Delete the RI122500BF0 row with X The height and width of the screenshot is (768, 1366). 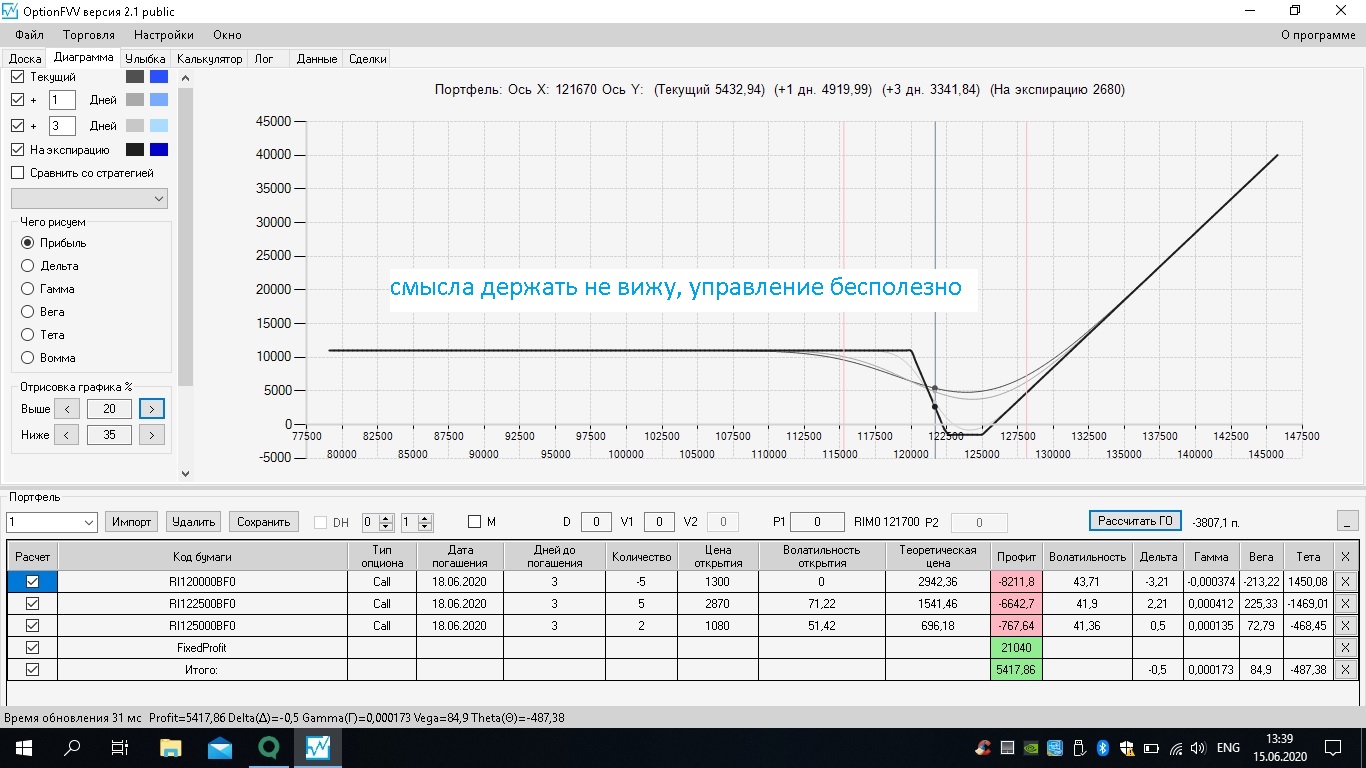[1345, 603]
